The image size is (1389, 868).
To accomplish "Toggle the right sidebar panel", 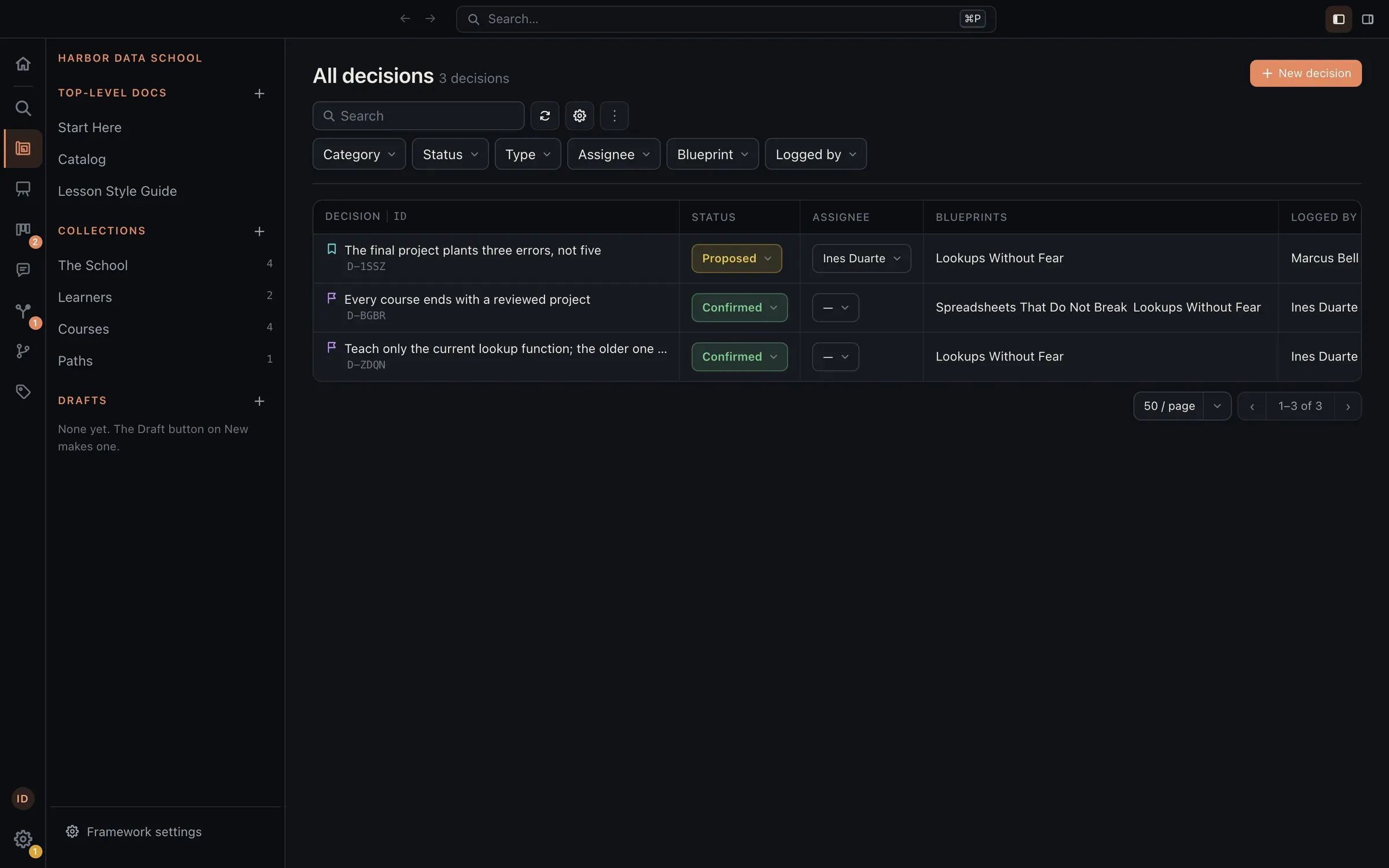I will tap(1368, 19).
